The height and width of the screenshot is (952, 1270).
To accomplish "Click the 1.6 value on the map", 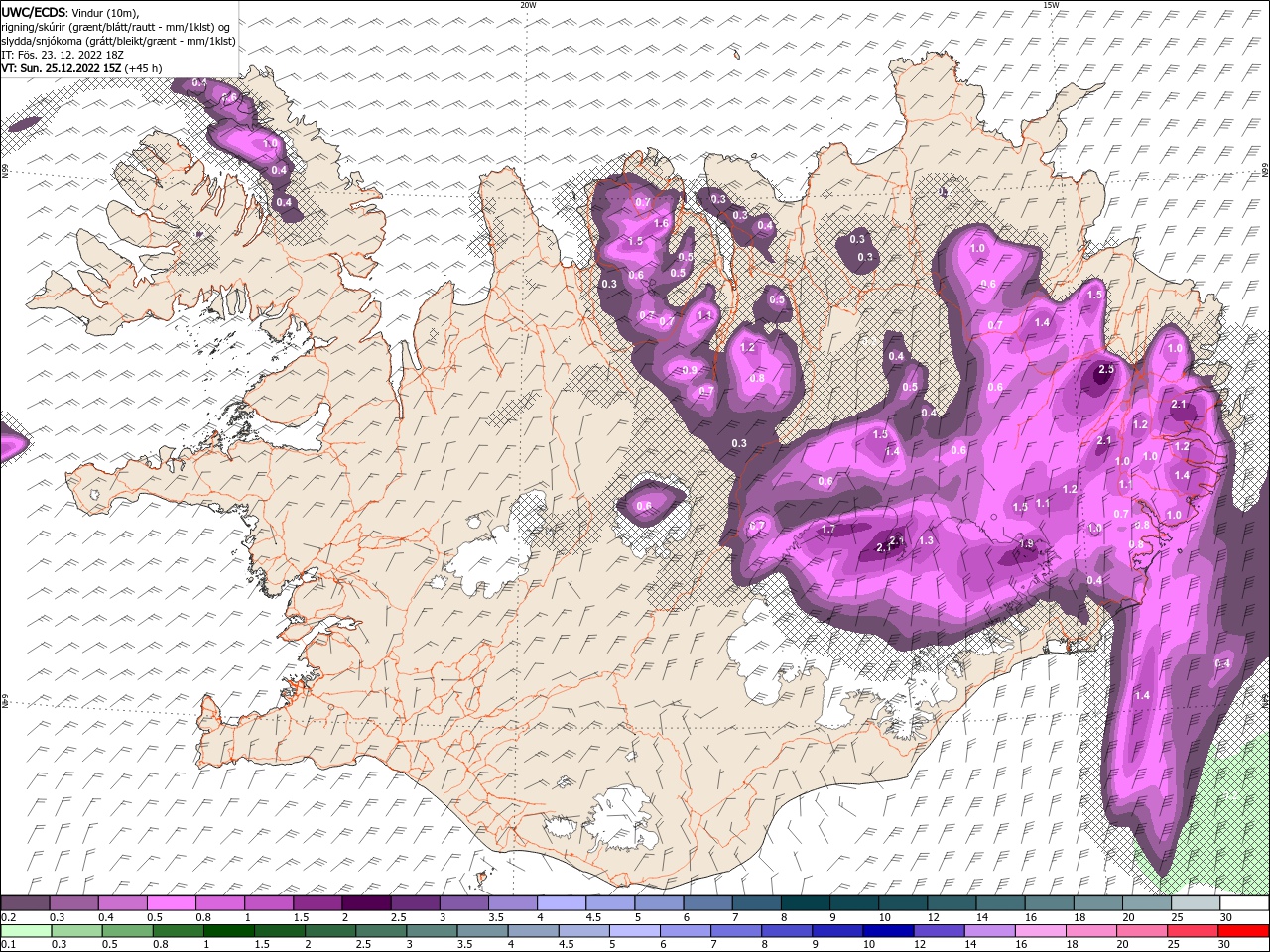I will [661, 224].
